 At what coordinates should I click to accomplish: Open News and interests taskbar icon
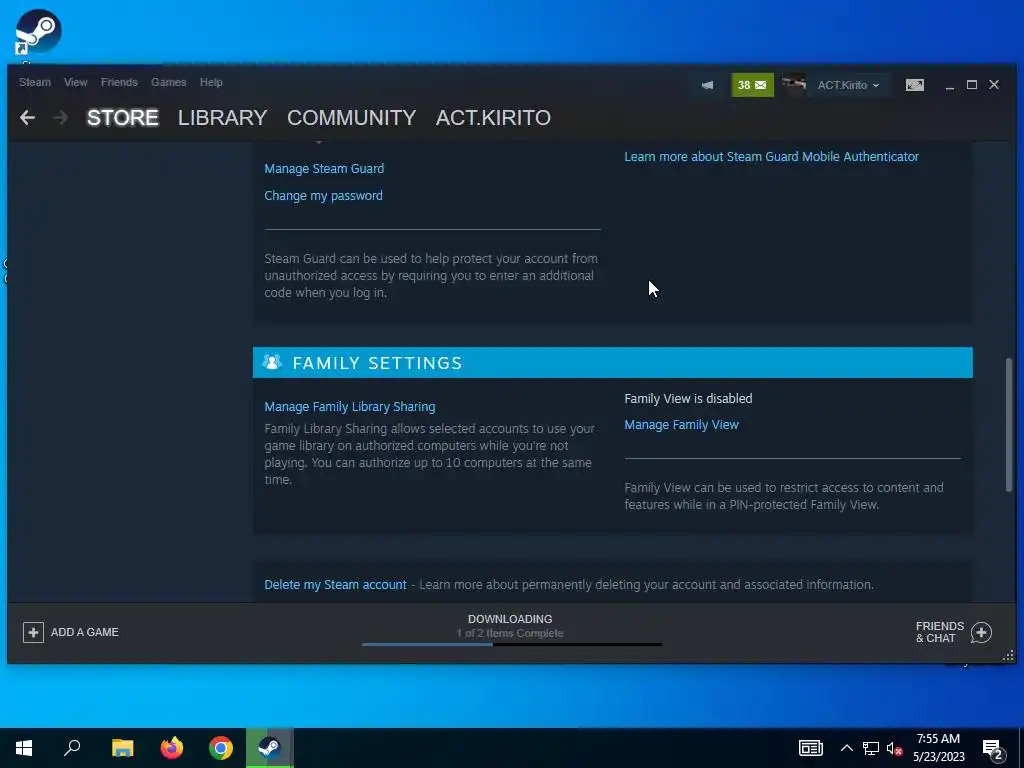click(x=810, y=748)
